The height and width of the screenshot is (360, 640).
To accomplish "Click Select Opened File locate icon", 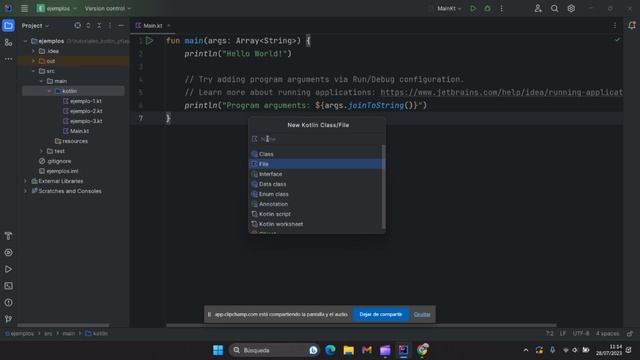I will point(78,25).
